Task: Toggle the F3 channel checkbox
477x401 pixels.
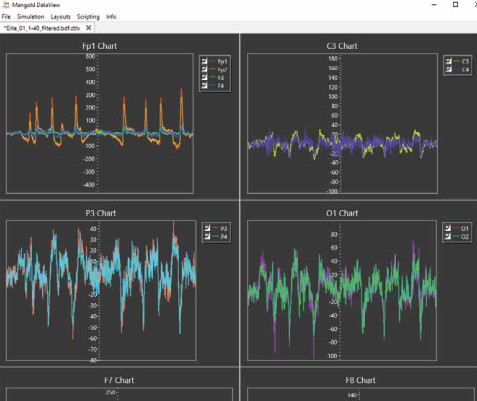Action: coord(205,77)
